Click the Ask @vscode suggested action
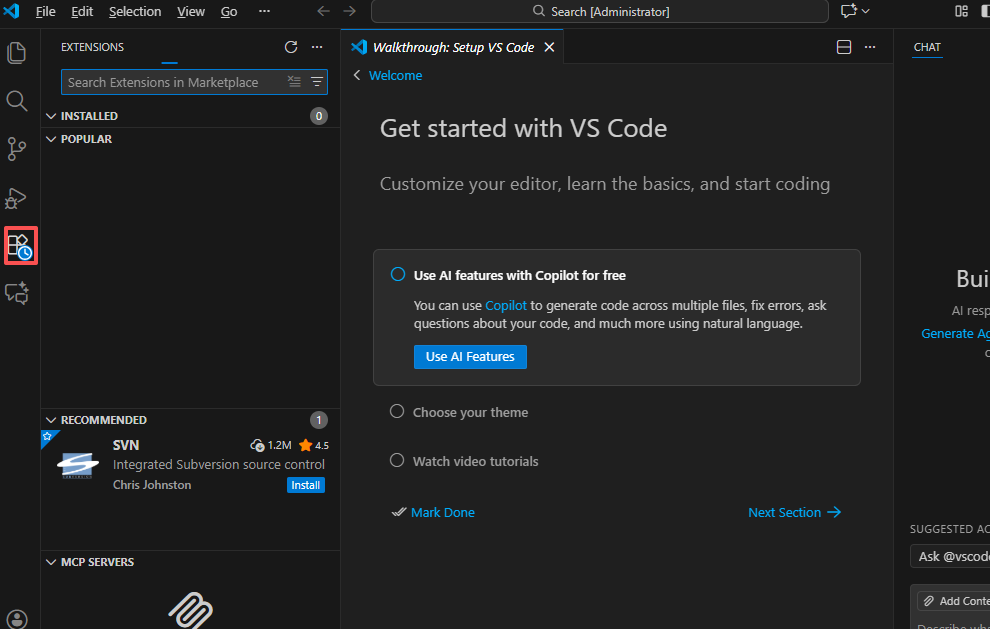The width and height of the screenshot is (990, 629). point(950,556)
